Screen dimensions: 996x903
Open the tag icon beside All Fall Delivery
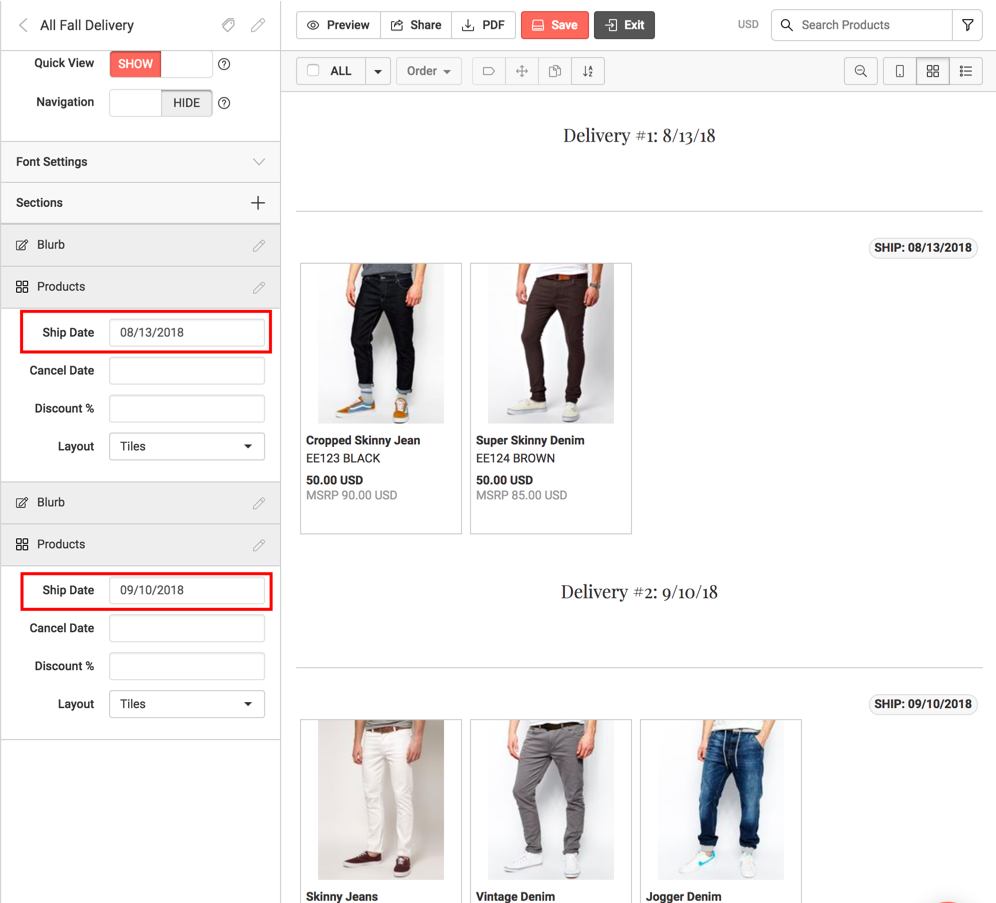[x=228, y=25]
